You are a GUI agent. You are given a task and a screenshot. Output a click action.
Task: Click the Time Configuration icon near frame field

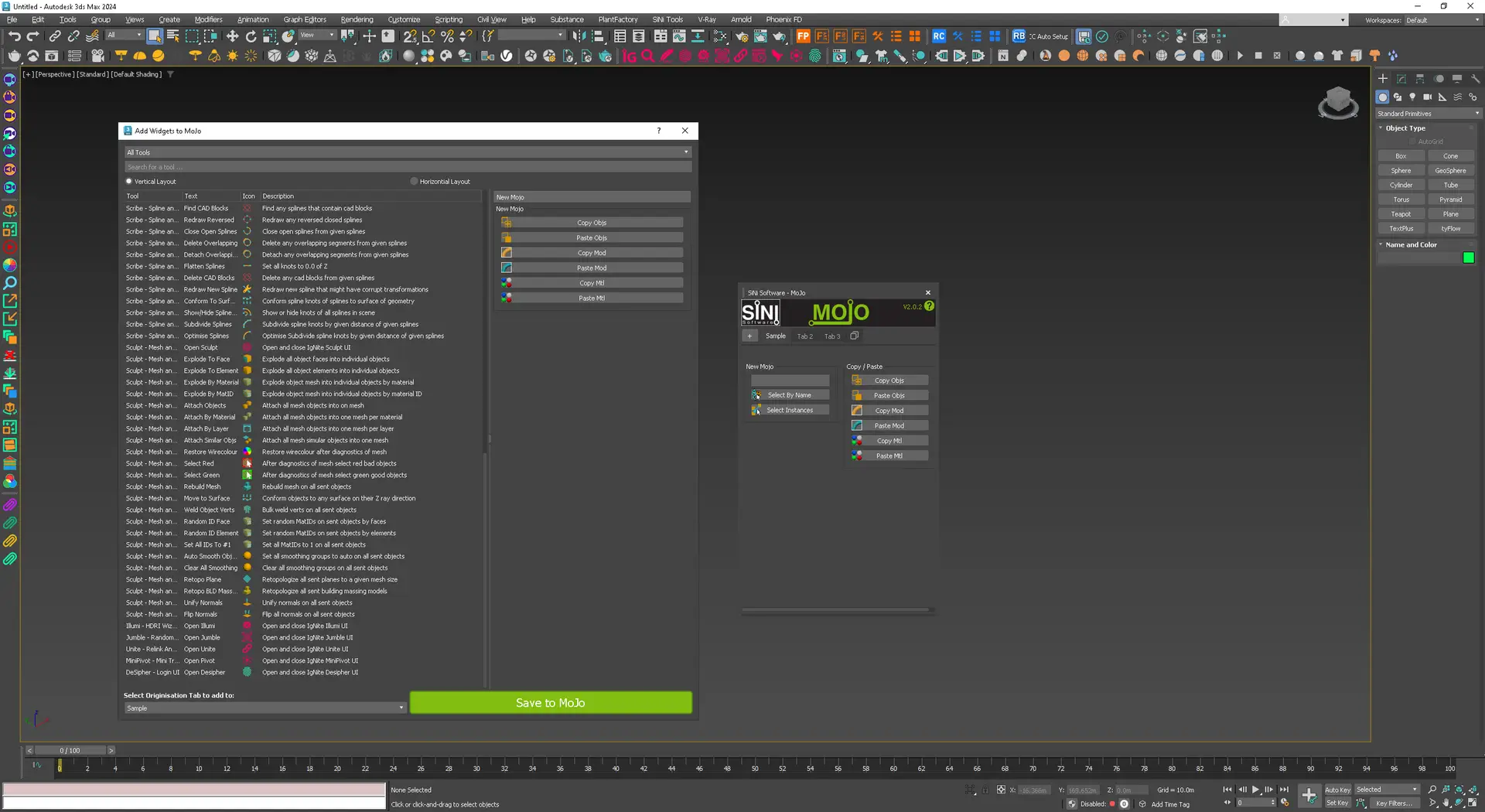pos(1285,803)
